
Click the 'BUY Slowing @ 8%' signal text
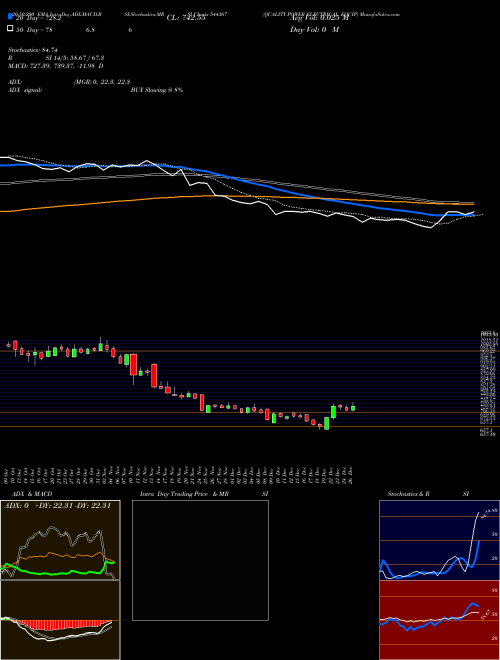(157, 90)
